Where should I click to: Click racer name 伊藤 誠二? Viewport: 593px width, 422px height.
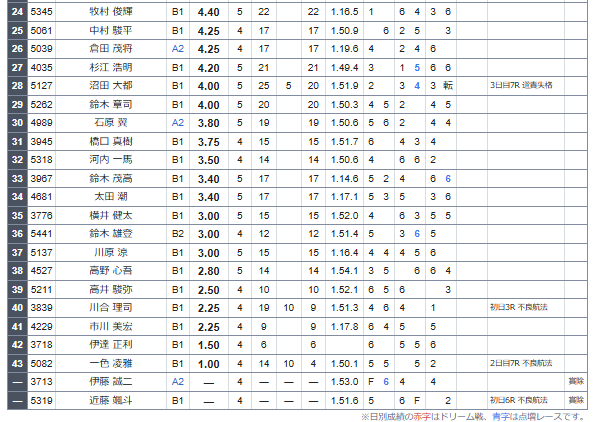click(x=111, y=382)
